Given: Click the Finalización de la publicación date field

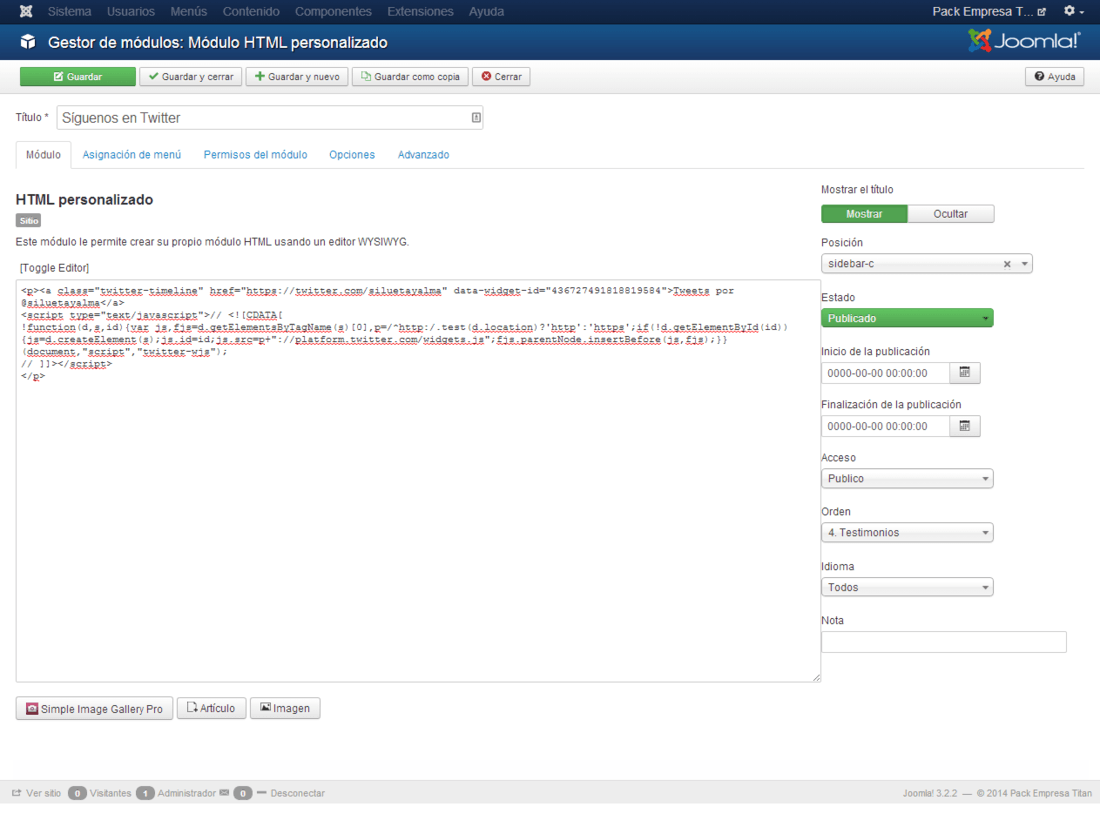Looking at the screenshot, I should [x=885, y=426].
